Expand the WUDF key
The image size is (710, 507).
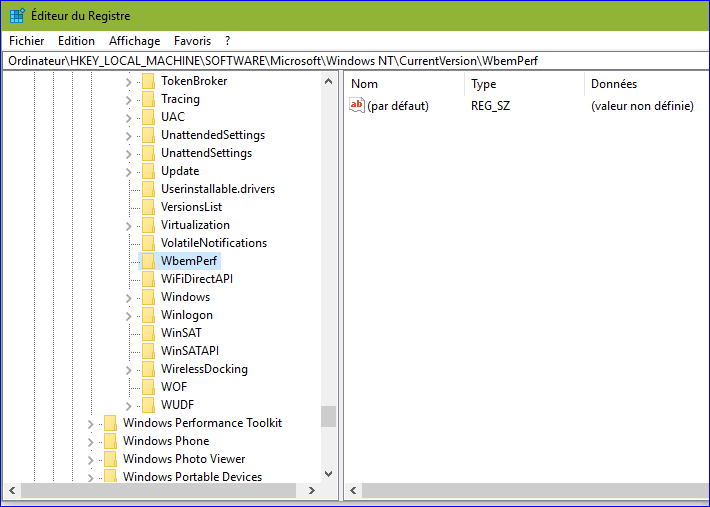point(129,406)
